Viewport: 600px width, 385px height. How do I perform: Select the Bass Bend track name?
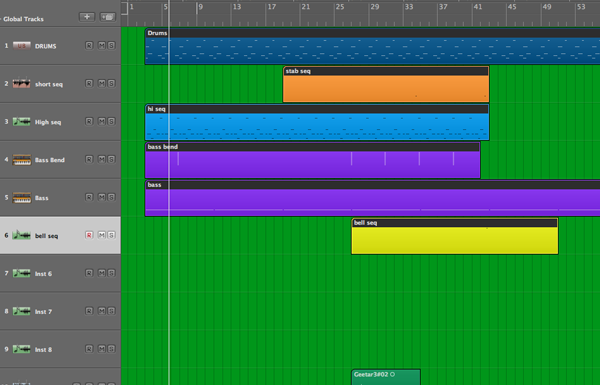coord(50,160)
